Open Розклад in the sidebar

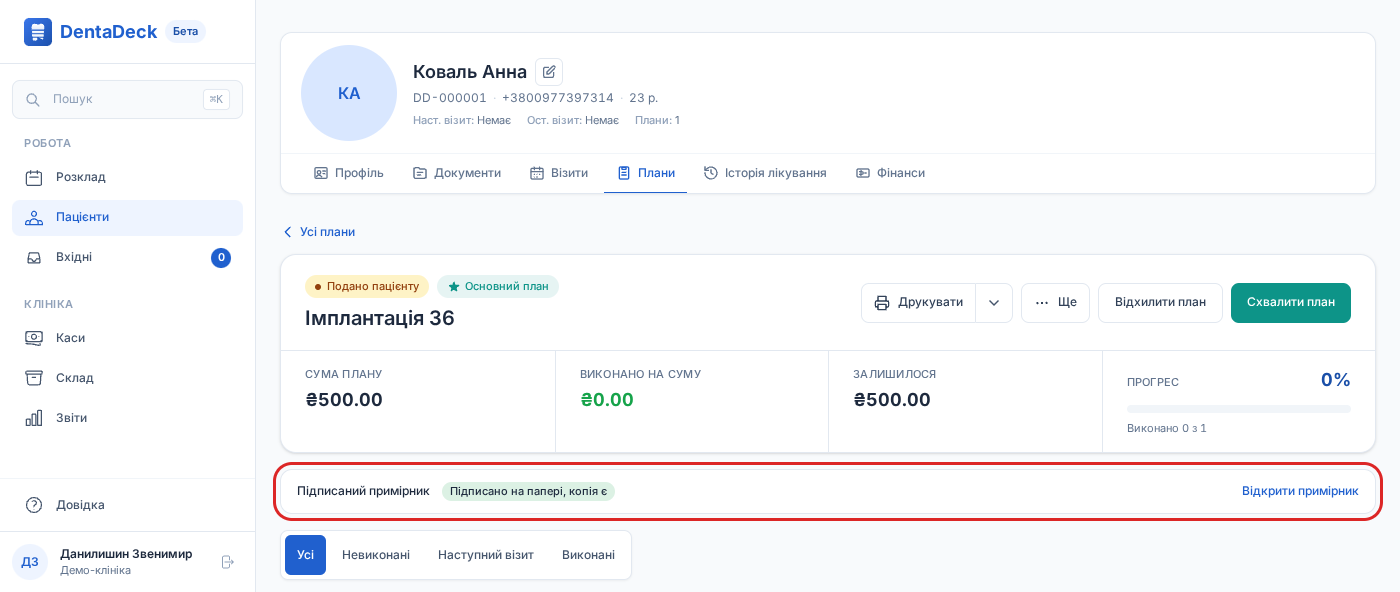(x=127, y=177)
